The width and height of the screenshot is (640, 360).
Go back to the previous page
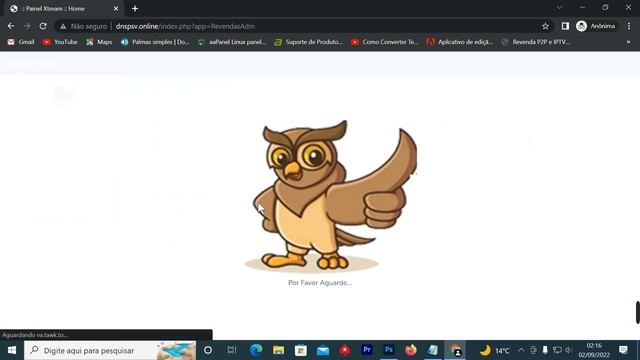(11, 26)
